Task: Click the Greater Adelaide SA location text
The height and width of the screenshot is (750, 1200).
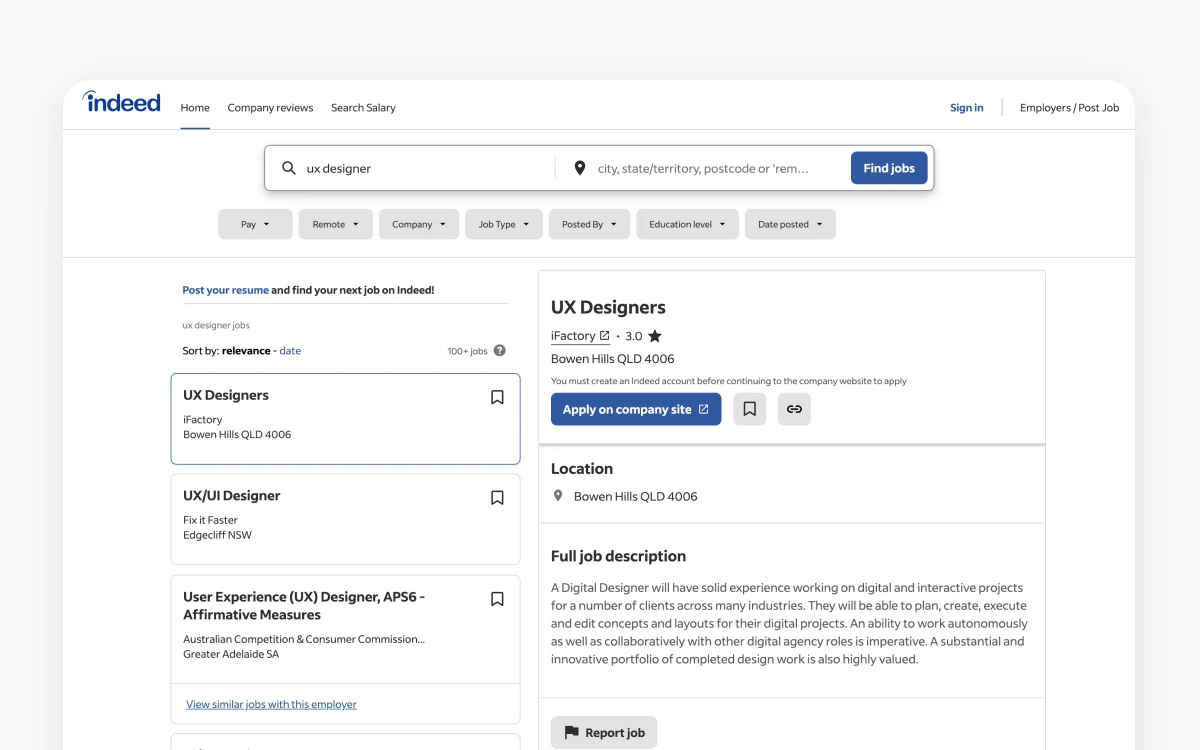Action: (231, 654)
